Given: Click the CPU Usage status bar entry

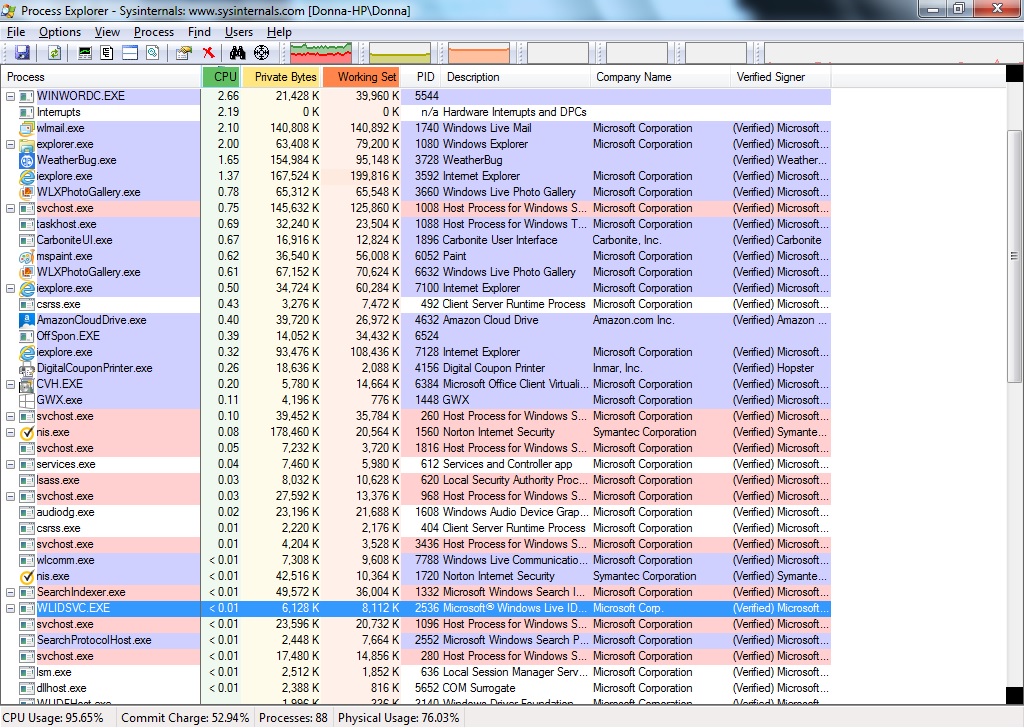Looking at the screenshot, I should [54, 718].
